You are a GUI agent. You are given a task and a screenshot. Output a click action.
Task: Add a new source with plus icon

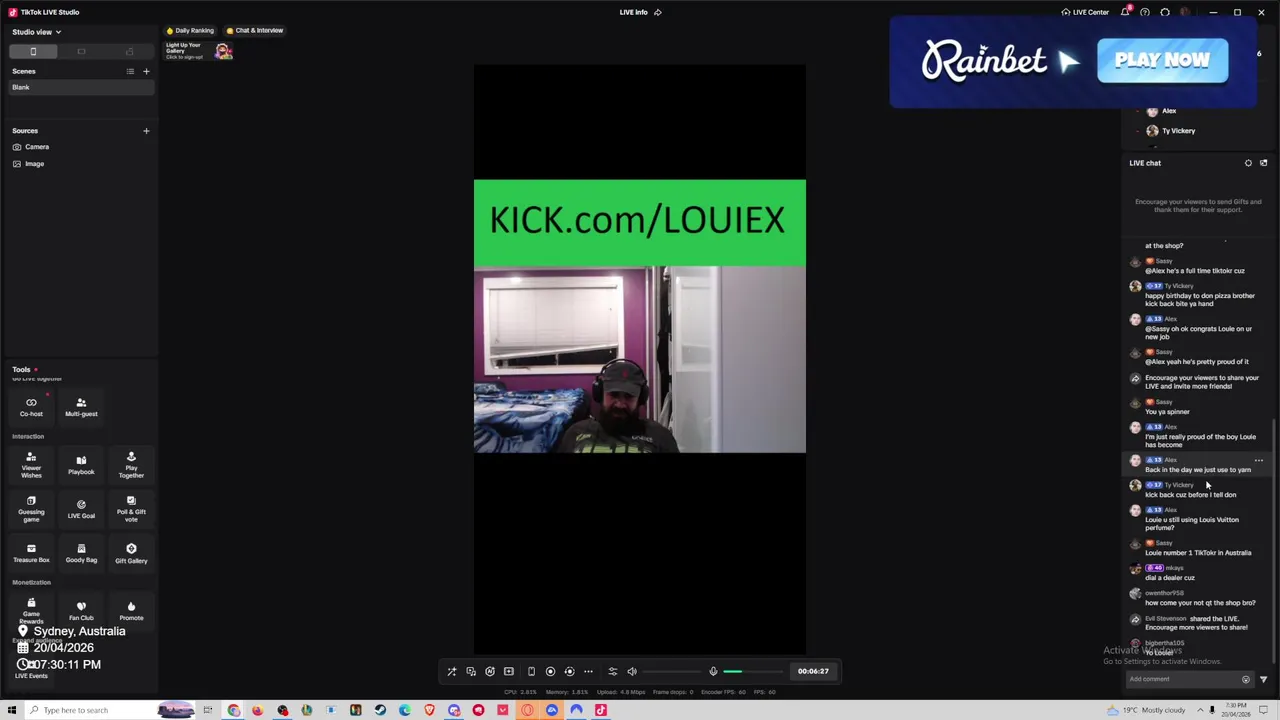(146, 131)
